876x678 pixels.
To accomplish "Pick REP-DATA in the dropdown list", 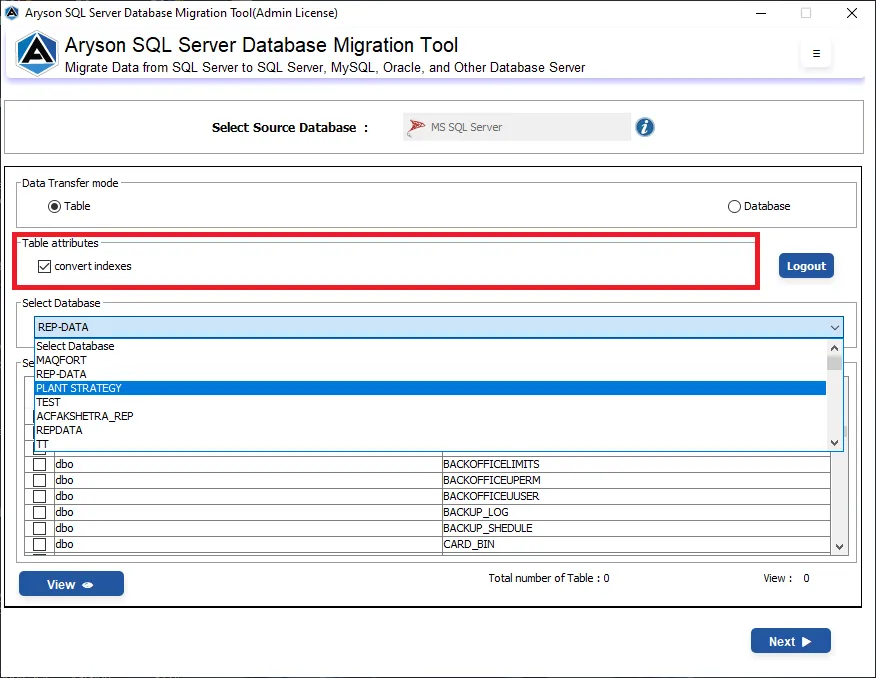I will click(430, 374).
